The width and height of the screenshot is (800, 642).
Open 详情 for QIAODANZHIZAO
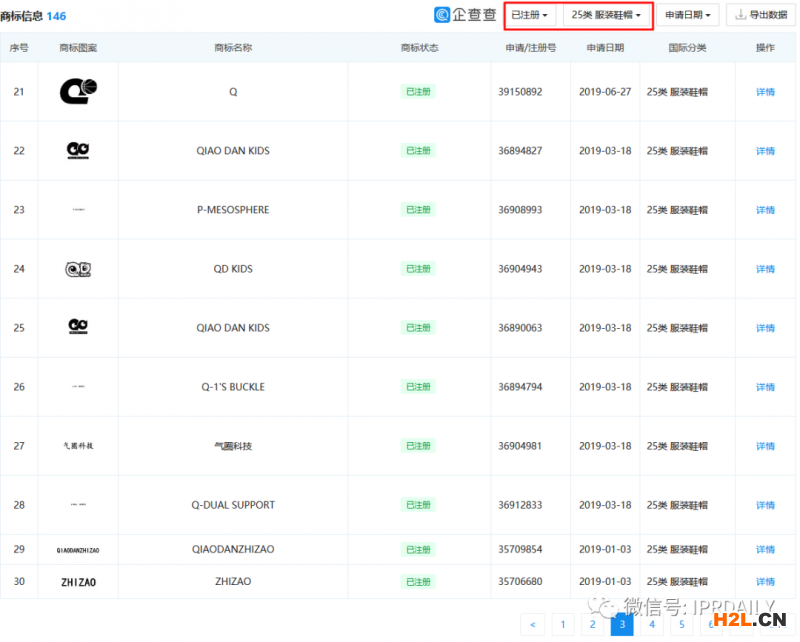(765, 550)
